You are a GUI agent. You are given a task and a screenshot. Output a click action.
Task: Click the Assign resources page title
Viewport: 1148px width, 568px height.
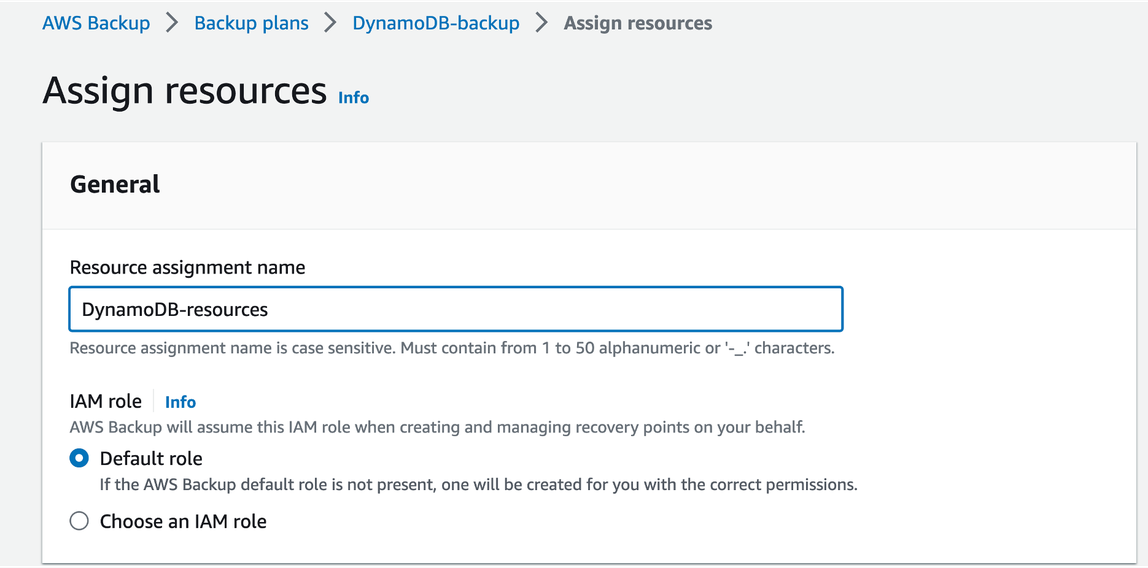[184, 91]
